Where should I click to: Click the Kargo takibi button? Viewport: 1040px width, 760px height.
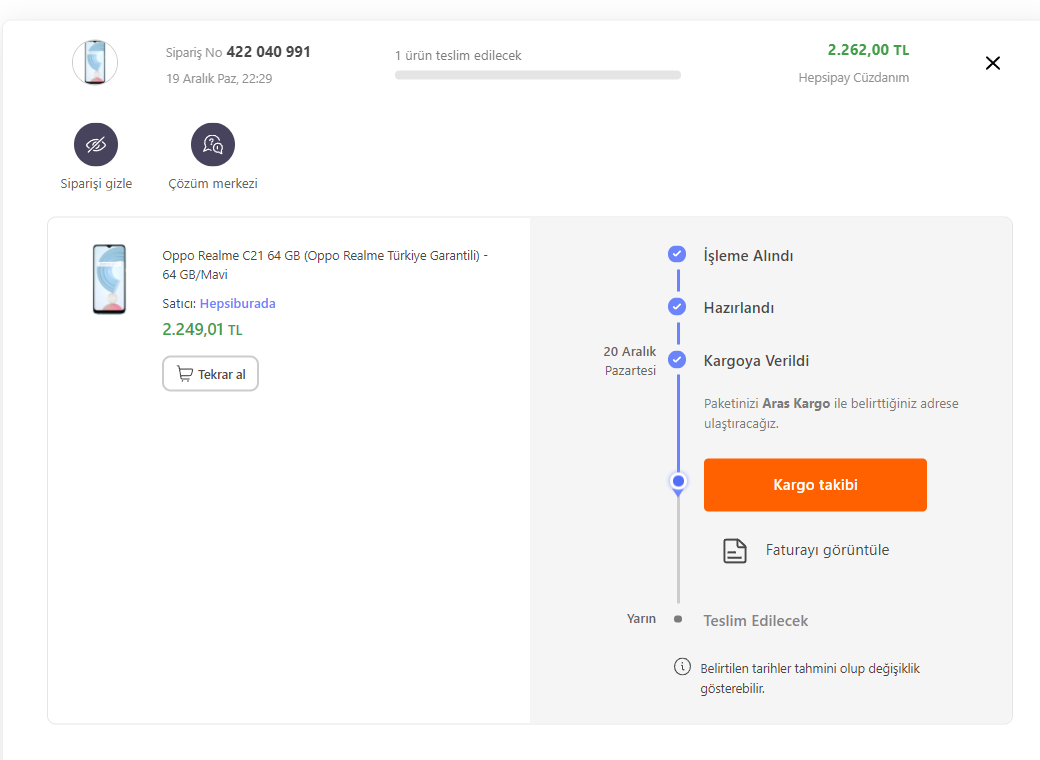[815, 485]
